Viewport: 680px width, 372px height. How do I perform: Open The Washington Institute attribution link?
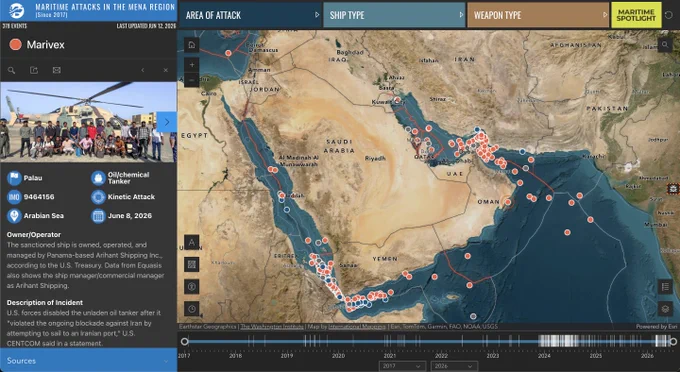(x=272, y=326)
